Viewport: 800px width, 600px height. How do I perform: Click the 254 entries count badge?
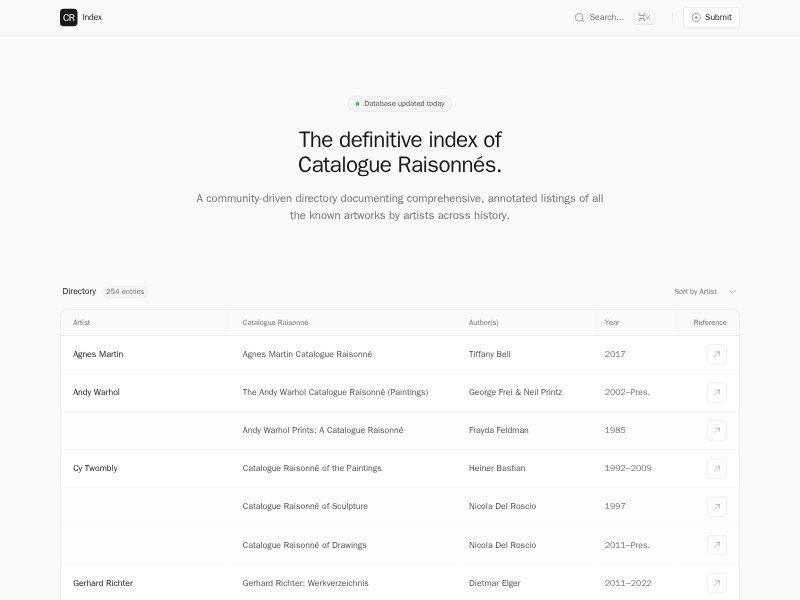coord(125,291)
